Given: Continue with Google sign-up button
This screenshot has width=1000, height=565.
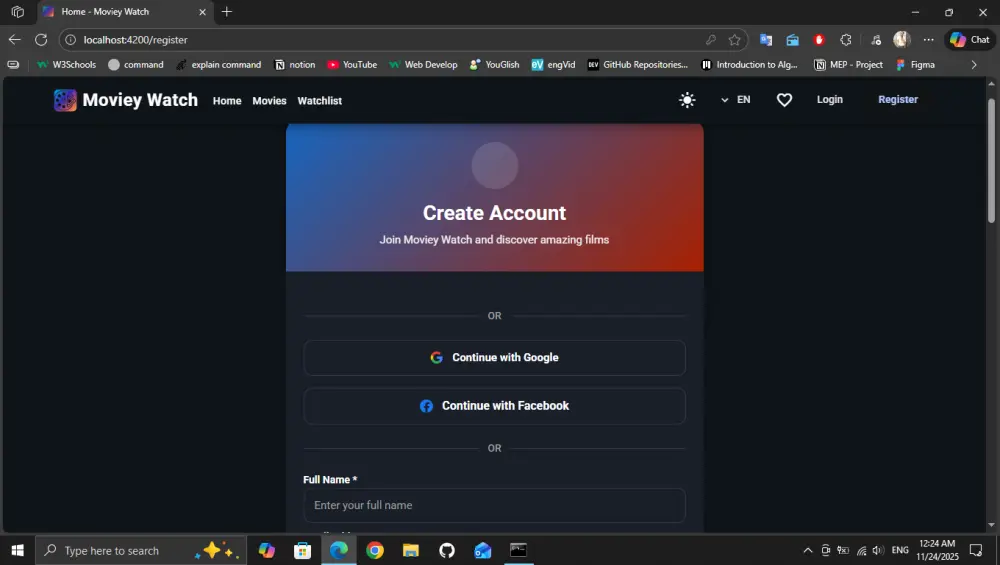Looking at the screenshot, I should pos(494,358).
